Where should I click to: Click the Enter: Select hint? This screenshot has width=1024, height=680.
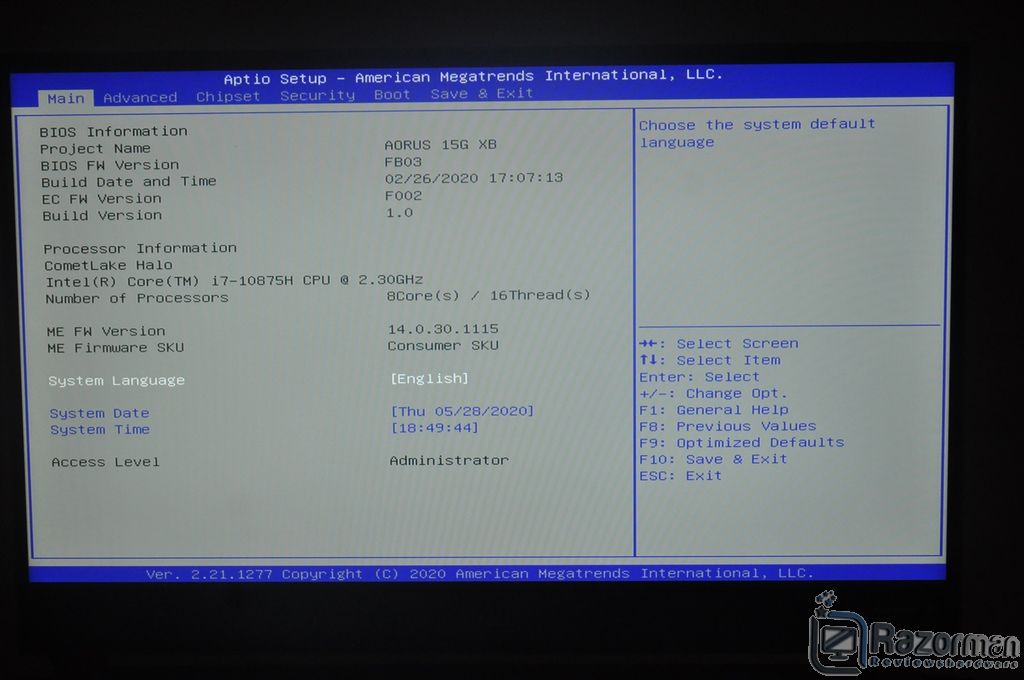click(x=699, y=377)
